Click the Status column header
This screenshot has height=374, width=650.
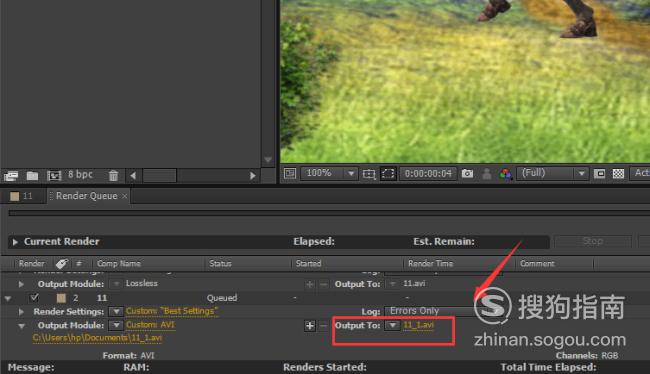[220, 264]
